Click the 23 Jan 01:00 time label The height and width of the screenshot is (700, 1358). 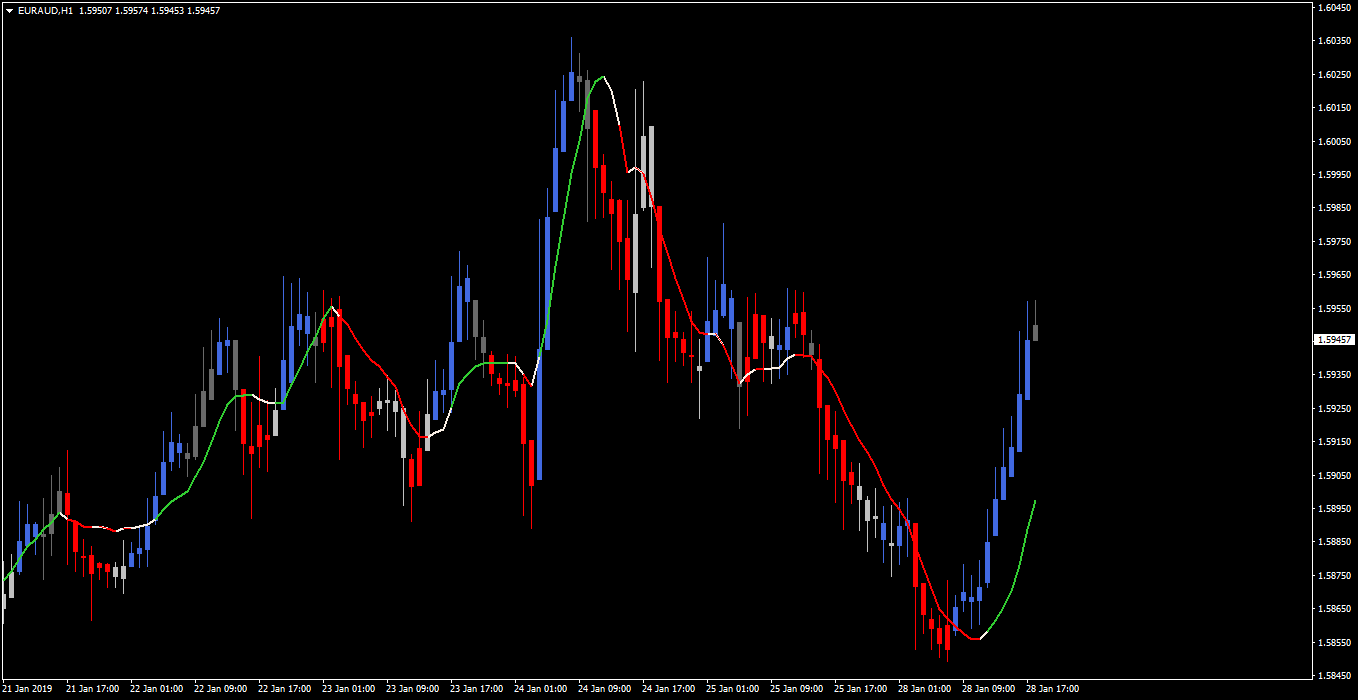click(349, 689)
